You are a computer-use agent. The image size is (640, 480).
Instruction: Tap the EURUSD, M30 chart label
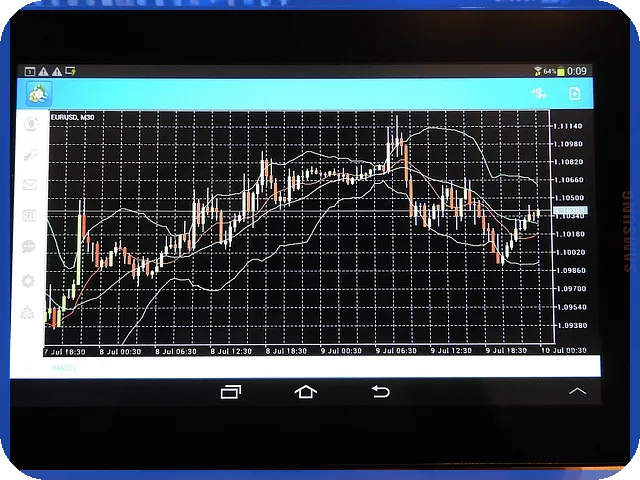(x=73, y=118)
